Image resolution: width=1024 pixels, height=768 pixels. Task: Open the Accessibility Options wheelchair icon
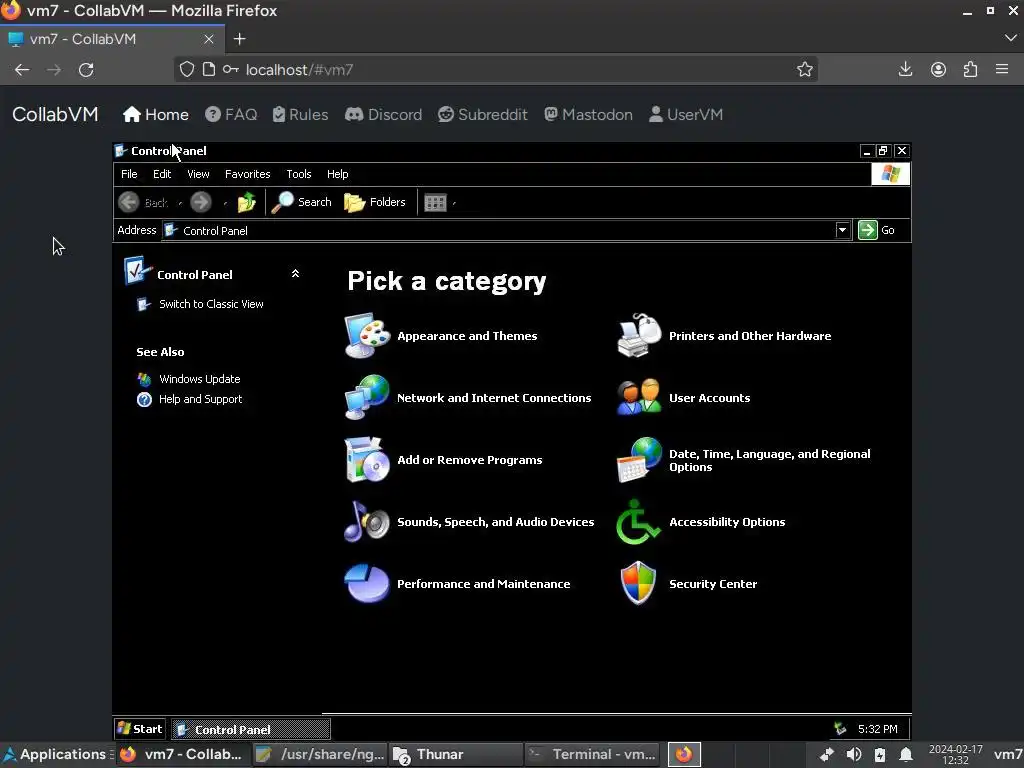click(x=638, y=521)
